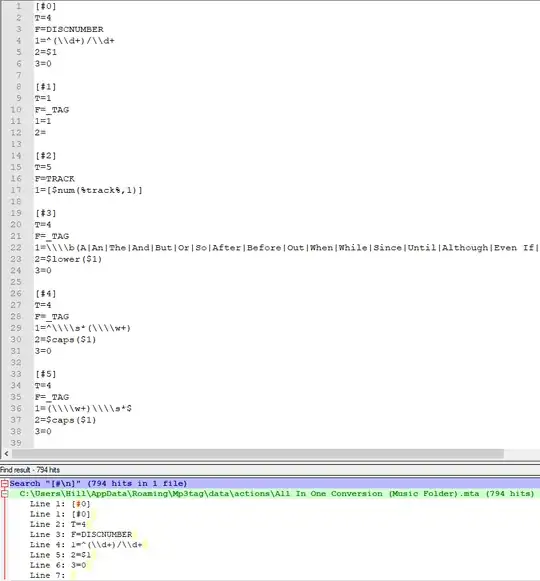Click the horizontal scrollbar left arrow
Screen dimensions: 540x581
[6, 454]
